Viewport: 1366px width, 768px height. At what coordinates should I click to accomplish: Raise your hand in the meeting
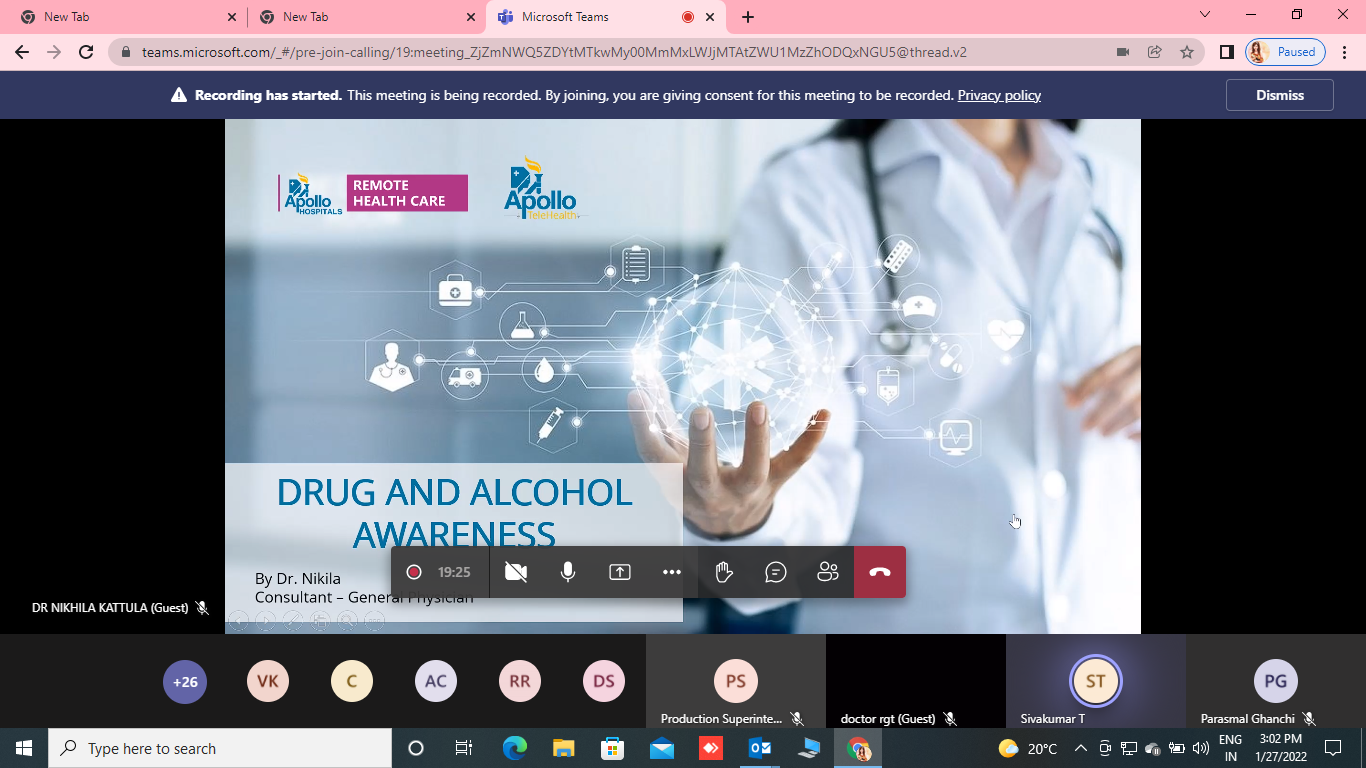coord(724,572)
